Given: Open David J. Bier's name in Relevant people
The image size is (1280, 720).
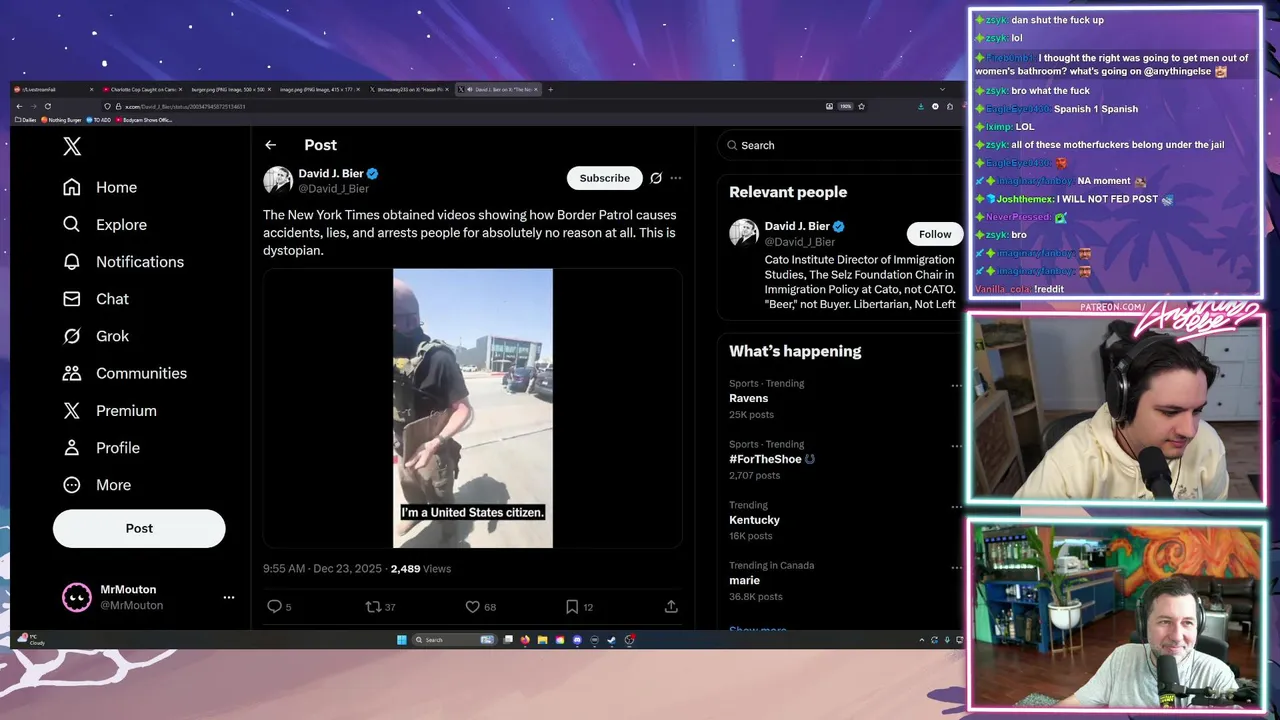Looking at the screenshot, I should click(797, 226).
